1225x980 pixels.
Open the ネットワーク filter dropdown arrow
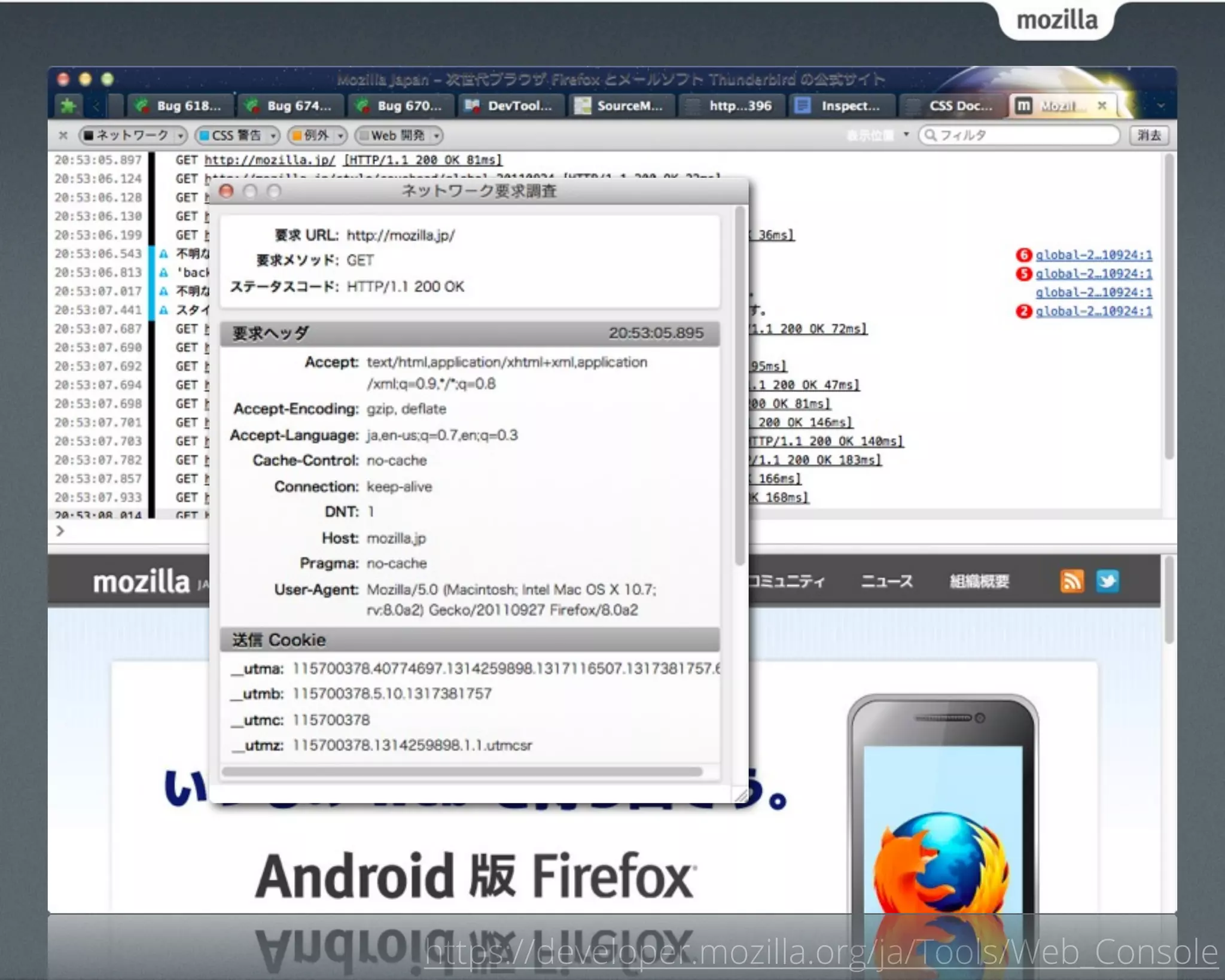[x=181, y=136]
